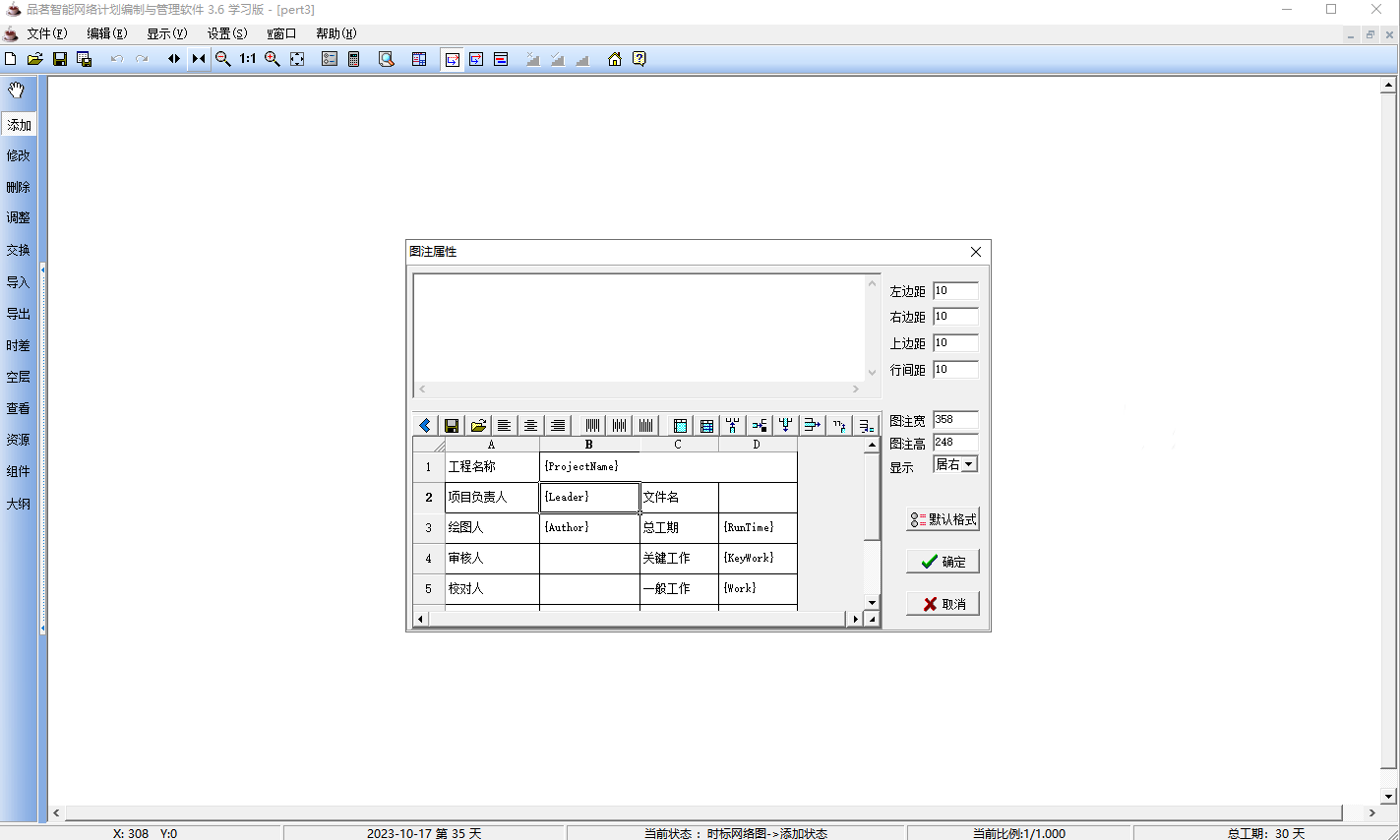This screenshot has height=840, width=1400.
Task: Select 调整 in left sidebar
Action: (19, 217)
